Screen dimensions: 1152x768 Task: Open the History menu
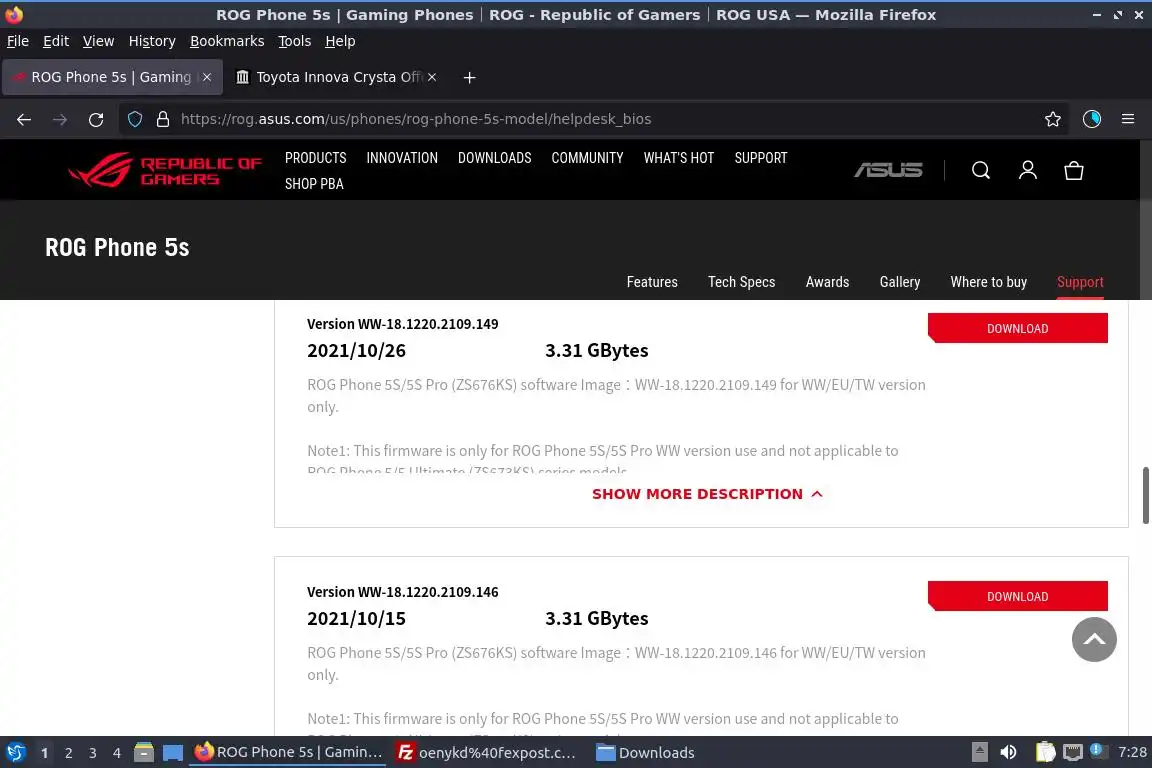pos(152,41)
